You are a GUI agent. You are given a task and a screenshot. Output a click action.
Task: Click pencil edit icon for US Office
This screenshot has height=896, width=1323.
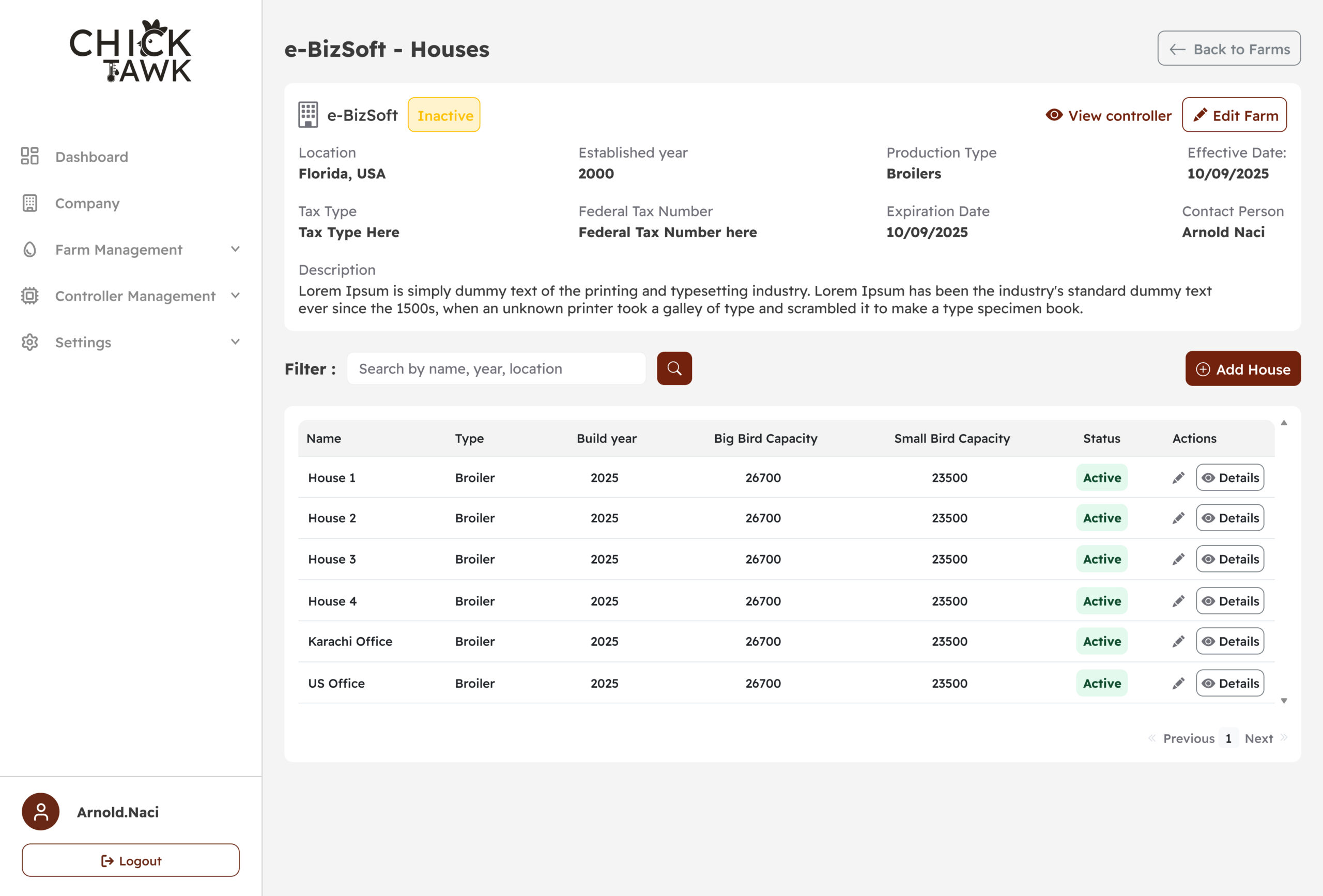[x=1178, y=683]
